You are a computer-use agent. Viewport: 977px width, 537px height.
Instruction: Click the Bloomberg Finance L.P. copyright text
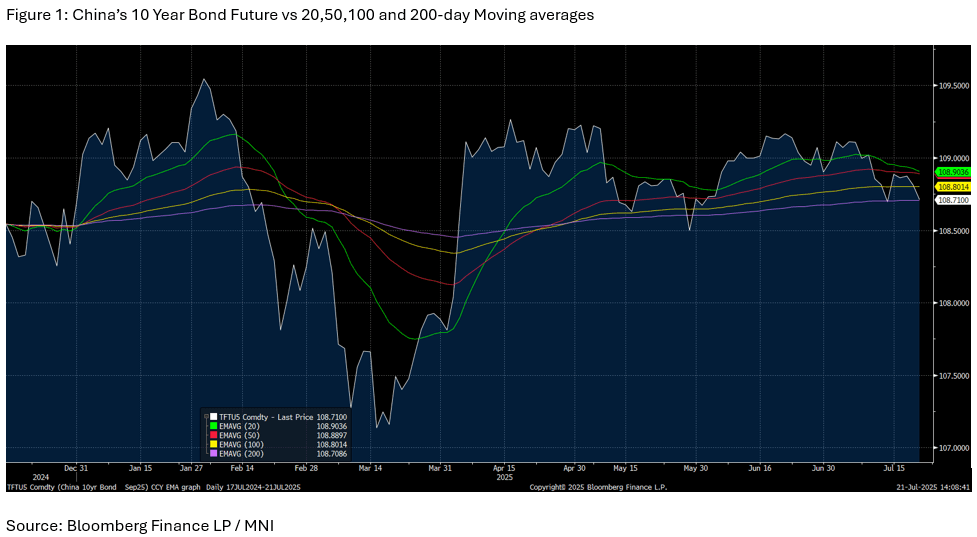[x=597, y=487]
